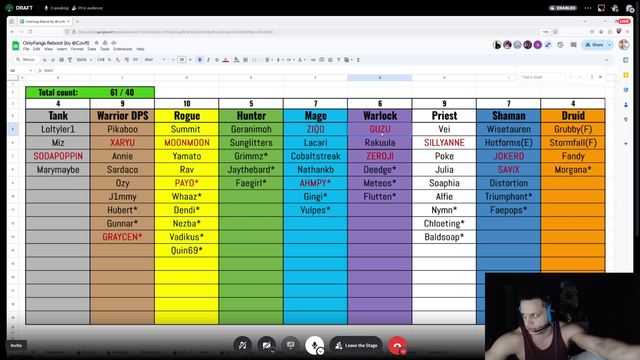The width and height of the screenshot is (640, 360).
Task: Click the red hang up button
Action: (397, 345)
